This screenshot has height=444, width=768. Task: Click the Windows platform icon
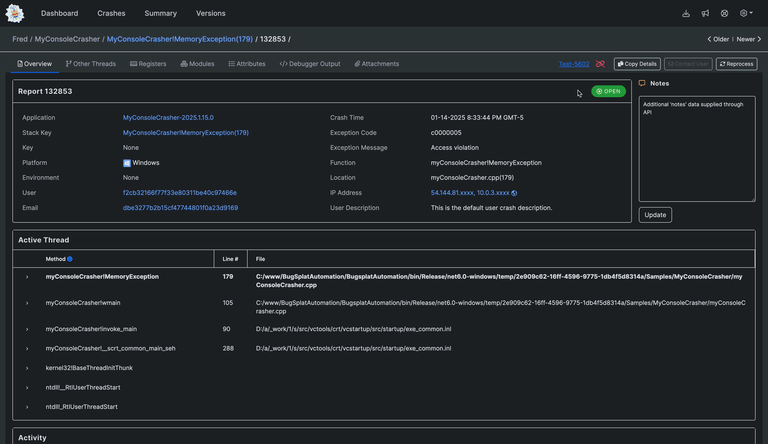[127, 163]
